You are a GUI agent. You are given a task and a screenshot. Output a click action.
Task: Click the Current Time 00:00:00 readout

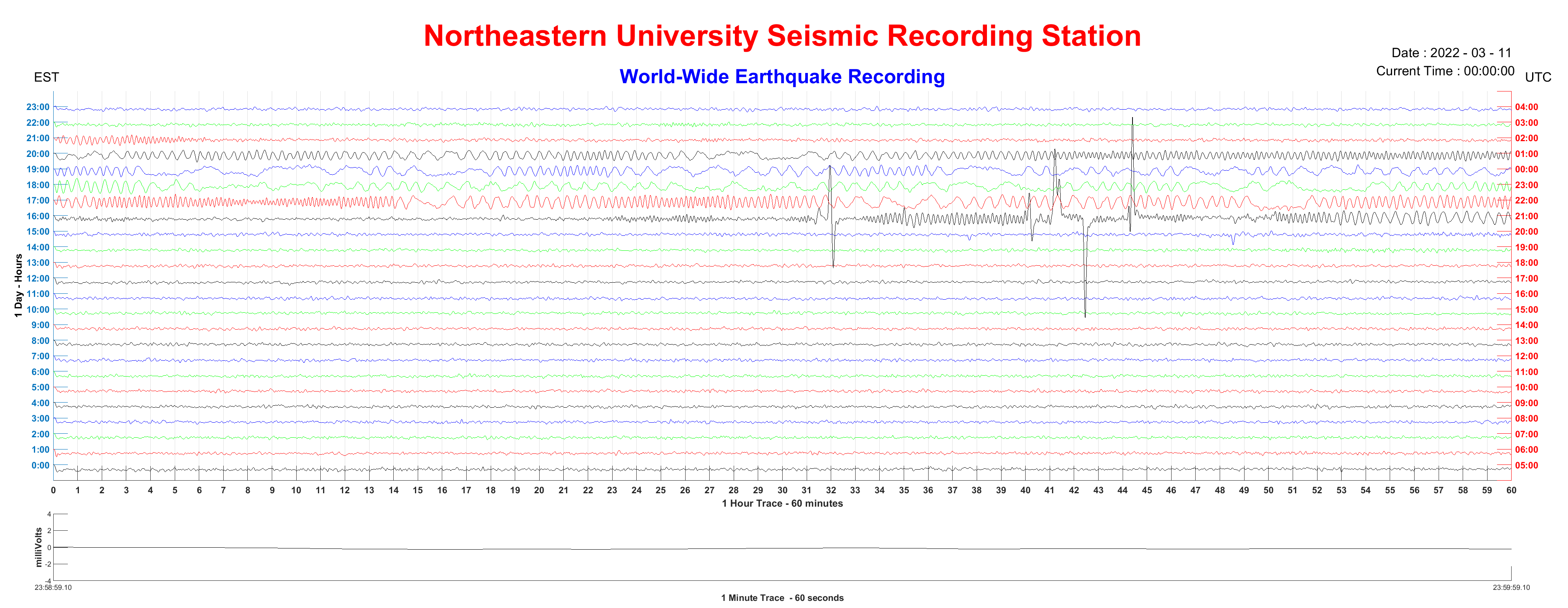pos(1445,71)
